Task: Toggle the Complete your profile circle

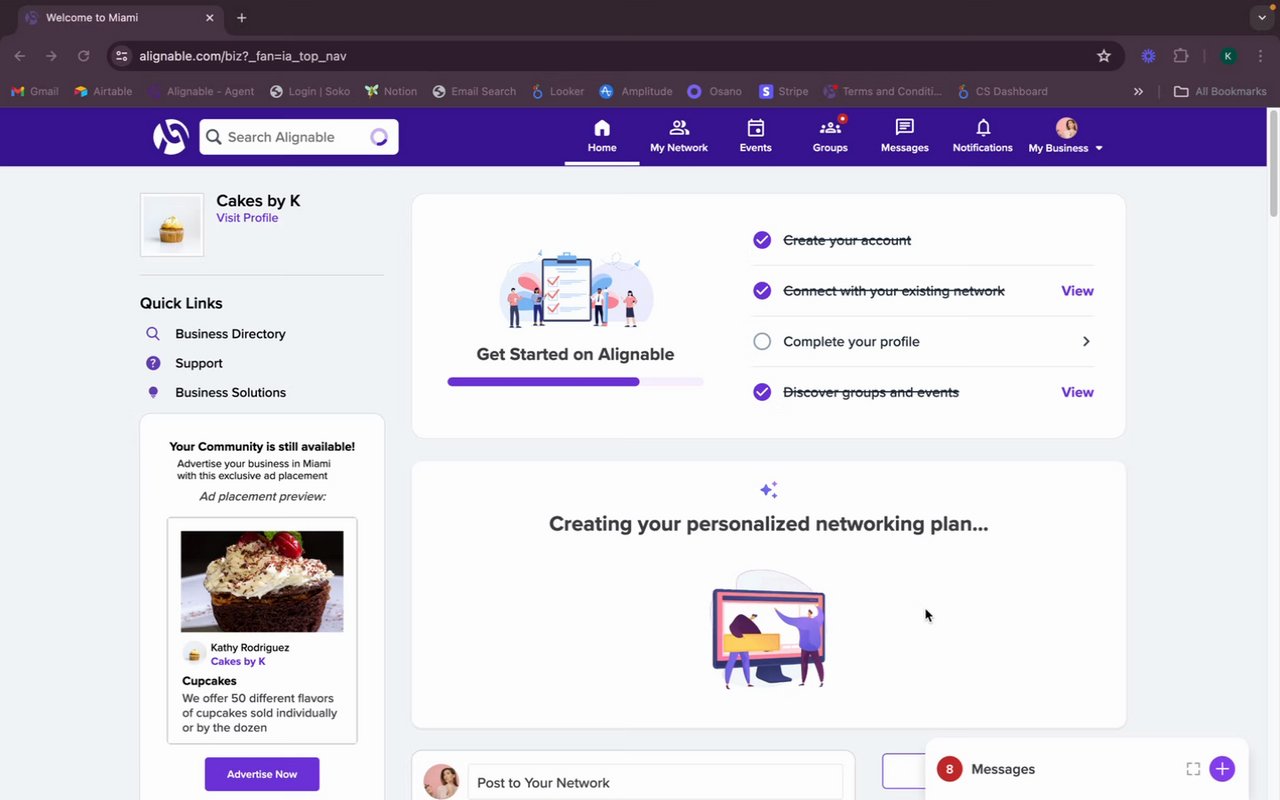Action: (762, 342)
